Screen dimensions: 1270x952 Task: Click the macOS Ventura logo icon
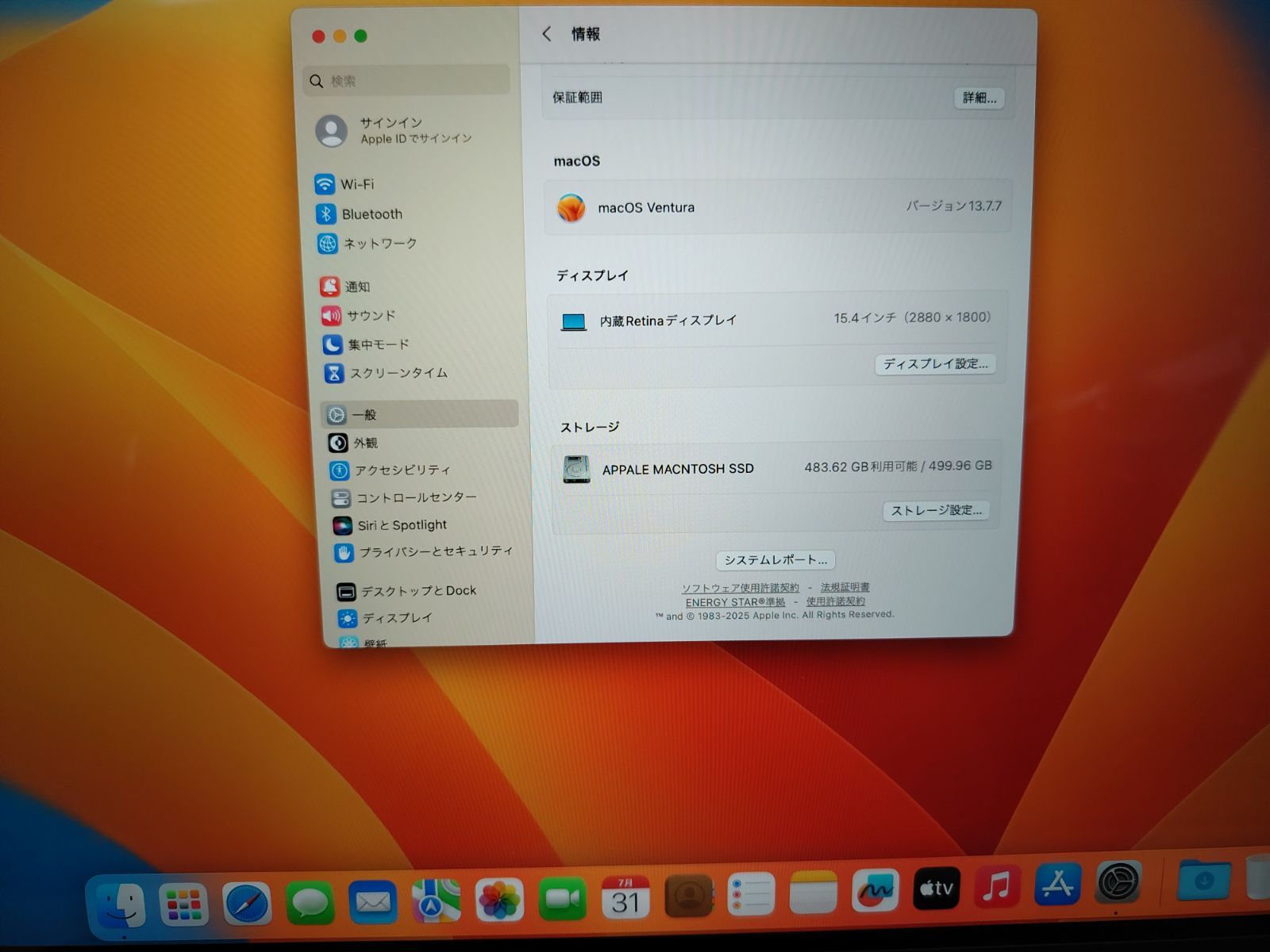tap(571, 208)
